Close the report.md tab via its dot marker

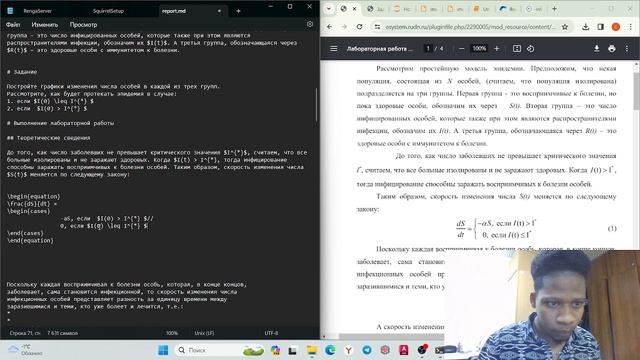(220, 11)
